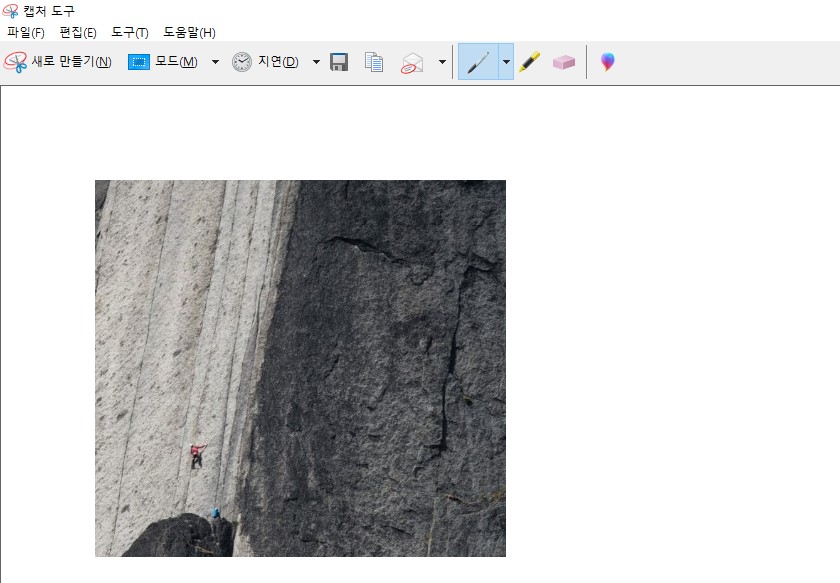Select the pink Eraser tool
840x583 pixels.
tap(564, 62)
